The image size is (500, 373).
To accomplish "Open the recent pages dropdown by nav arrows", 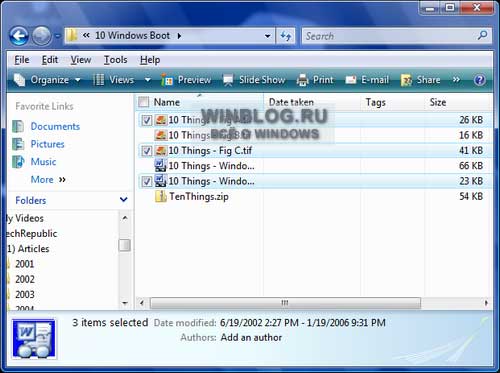I will [x=57, y=36].
